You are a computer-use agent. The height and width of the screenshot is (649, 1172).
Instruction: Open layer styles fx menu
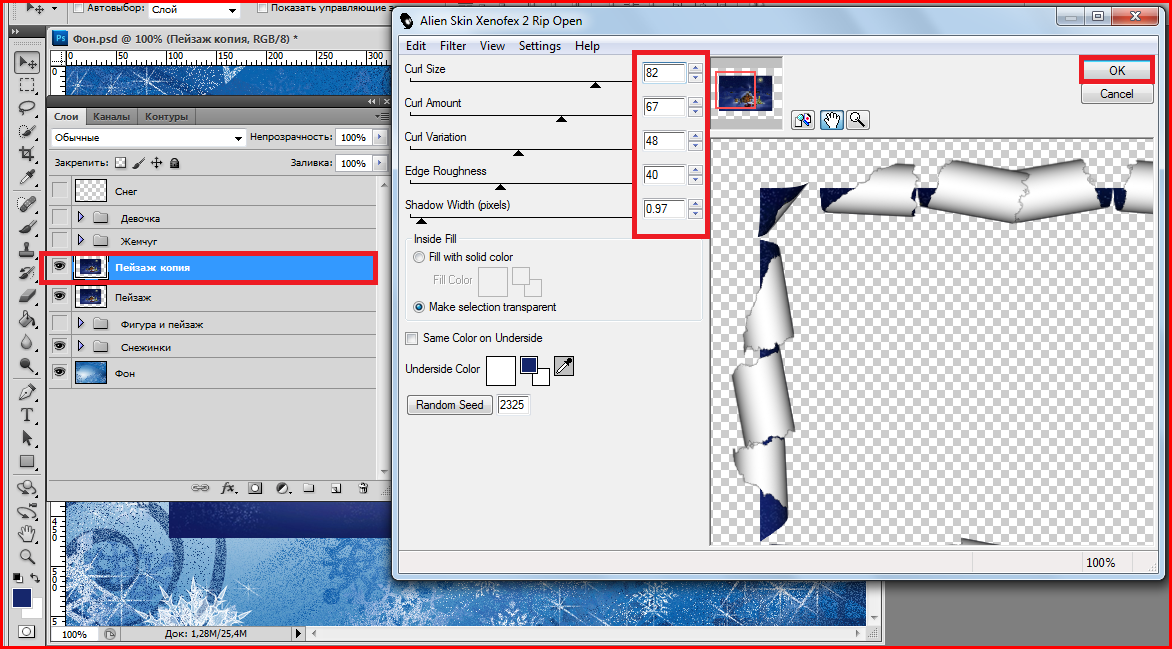229,488
